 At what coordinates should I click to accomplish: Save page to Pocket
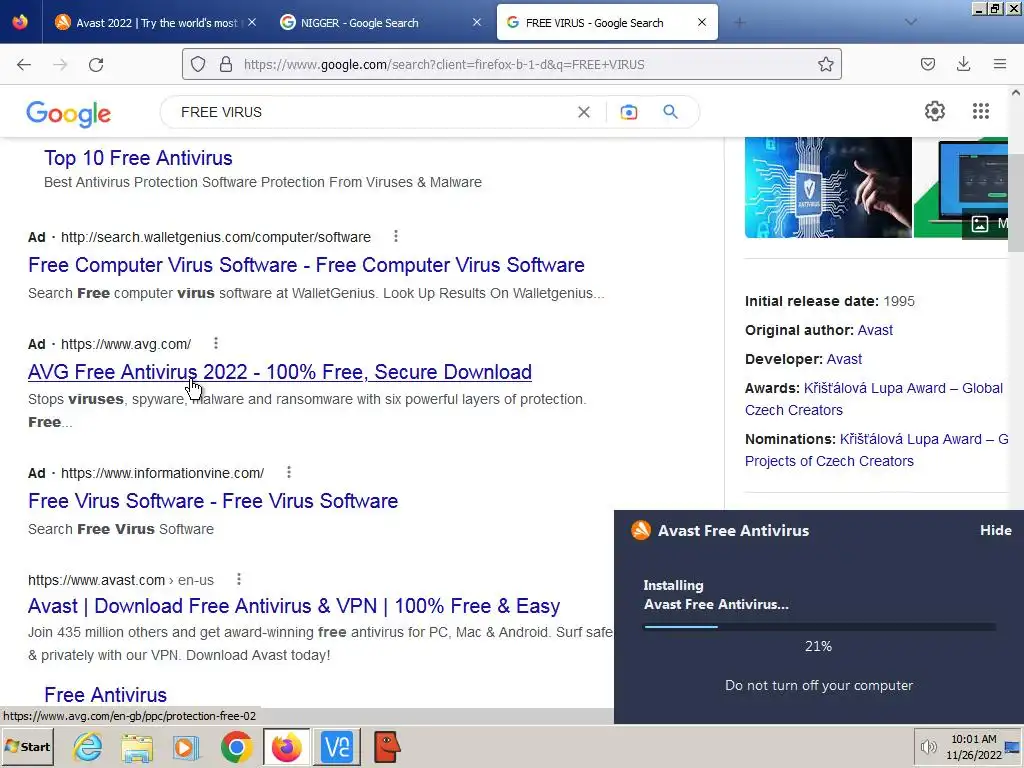[928, 64]
